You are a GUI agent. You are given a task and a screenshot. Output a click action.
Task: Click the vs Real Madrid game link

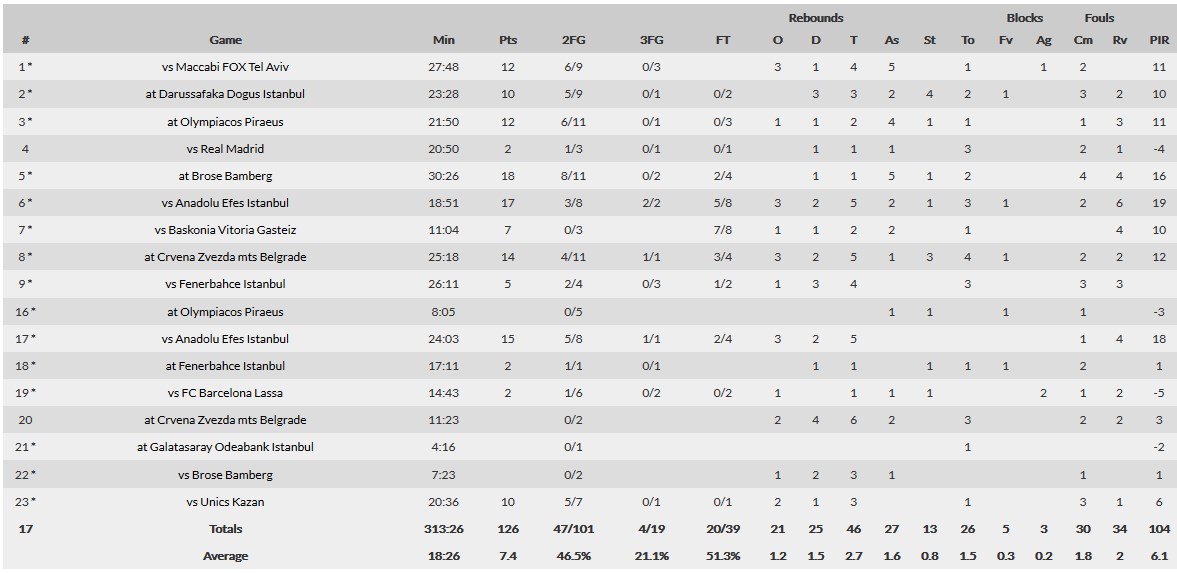[x=225, y=149]
